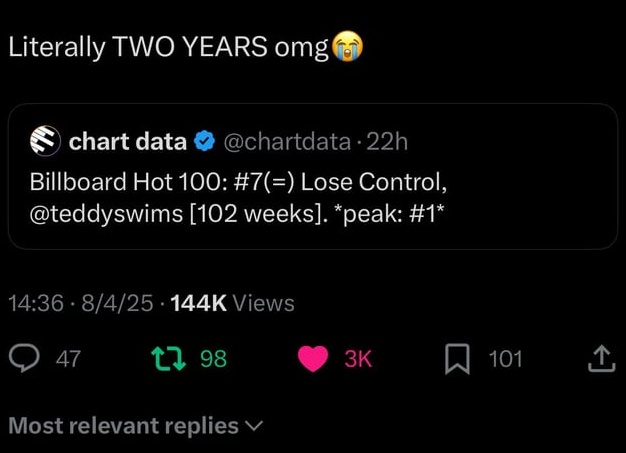Open the @chartdata handle
The image size is (626, 453).
pyautogui.click(x=287, y=142)
